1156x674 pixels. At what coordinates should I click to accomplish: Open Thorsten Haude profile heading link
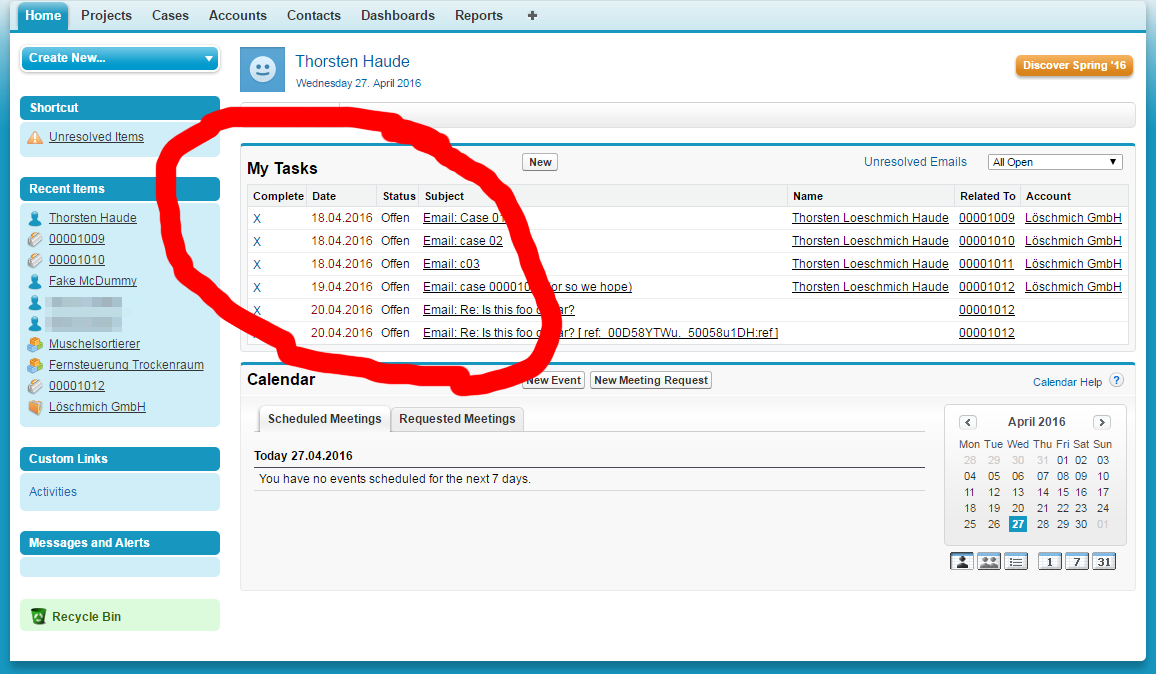352,61
